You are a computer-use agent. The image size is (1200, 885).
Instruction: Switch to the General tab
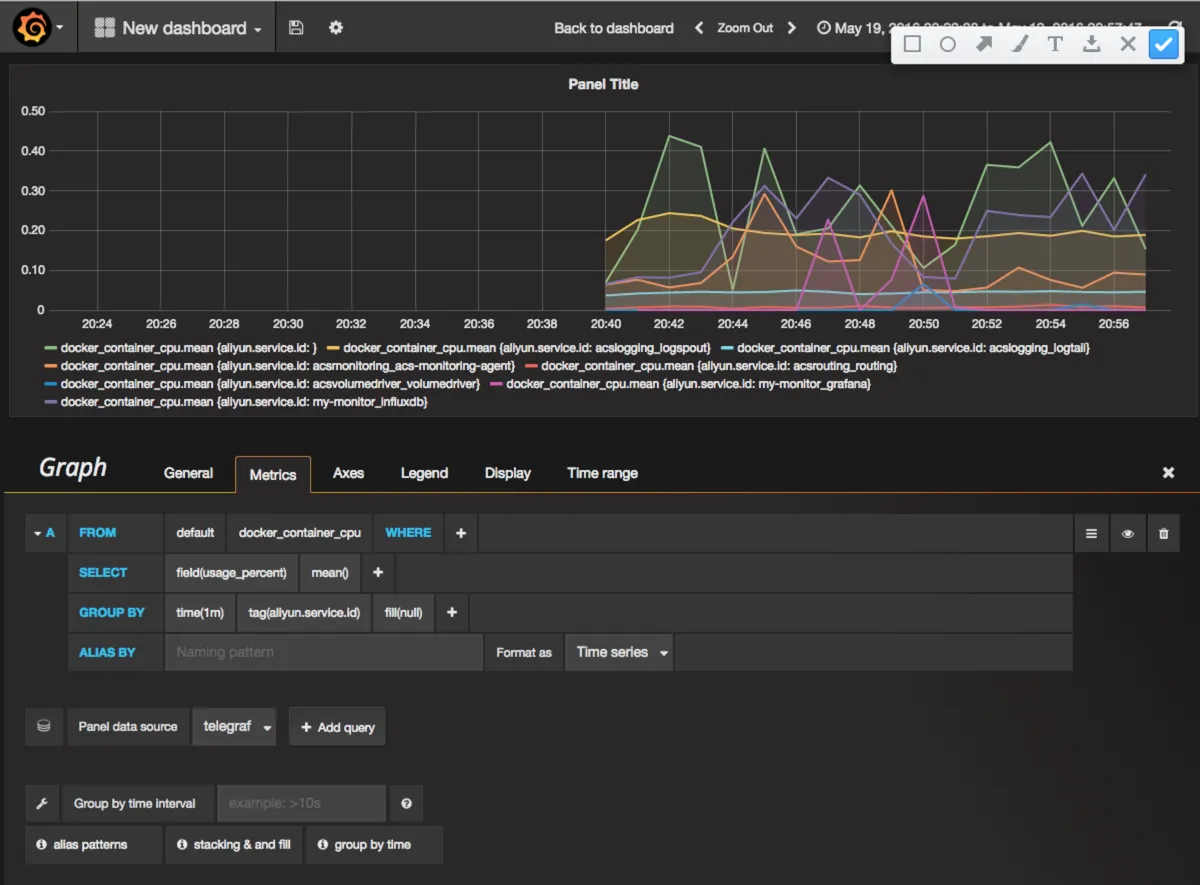coord(188,473)
